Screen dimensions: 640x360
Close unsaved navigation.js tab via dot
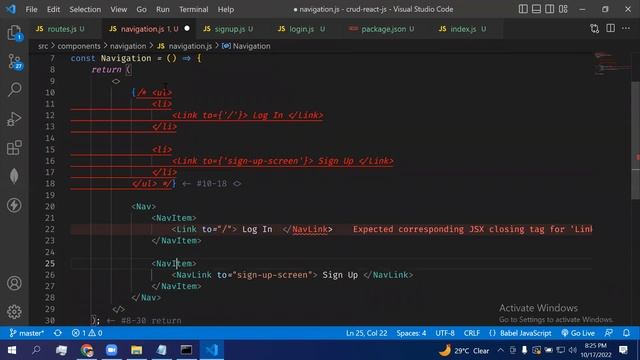click(x=187, y=28)
